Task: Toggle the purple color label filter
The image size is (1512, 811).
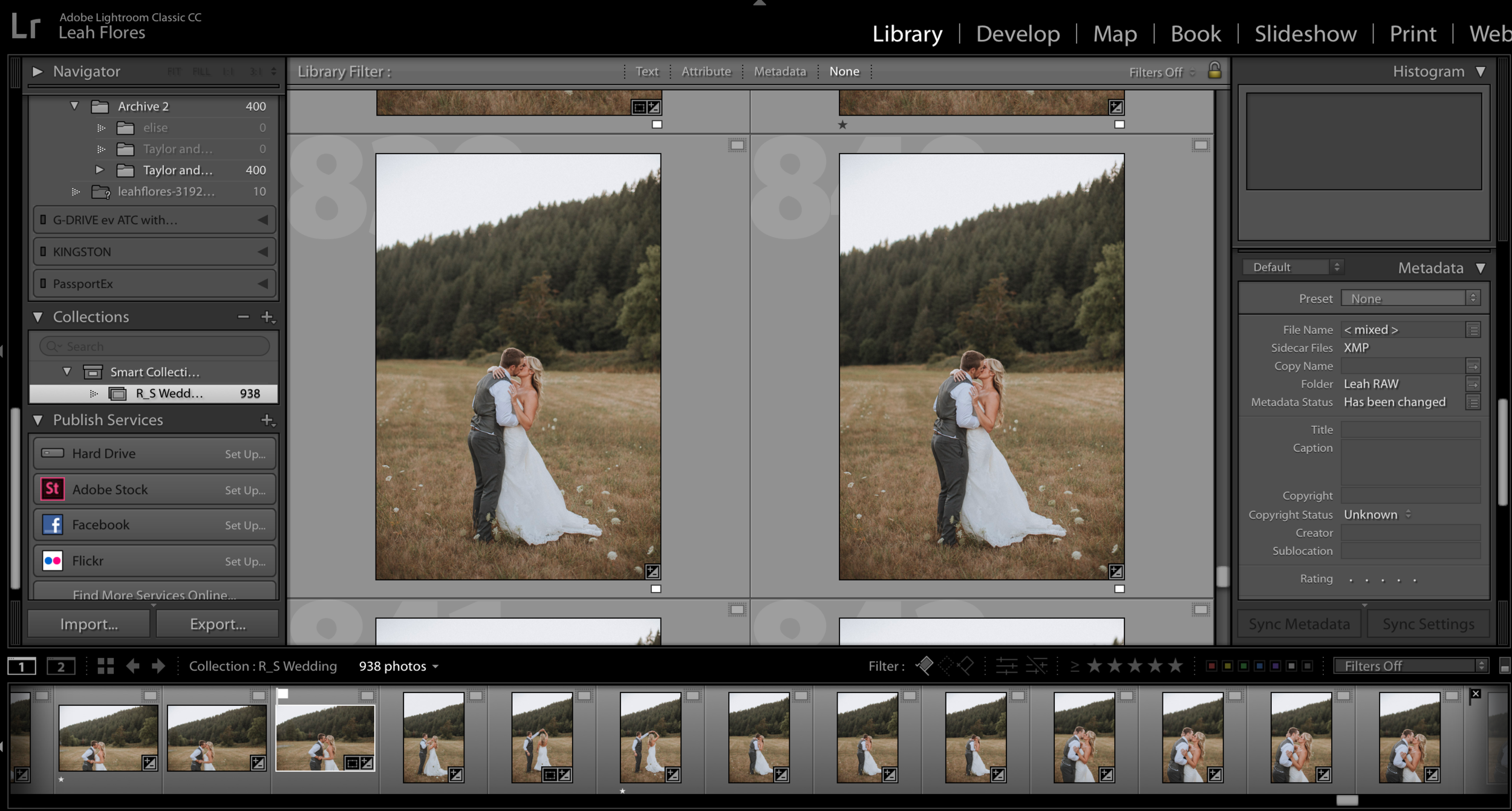Action: point(1276,666)
